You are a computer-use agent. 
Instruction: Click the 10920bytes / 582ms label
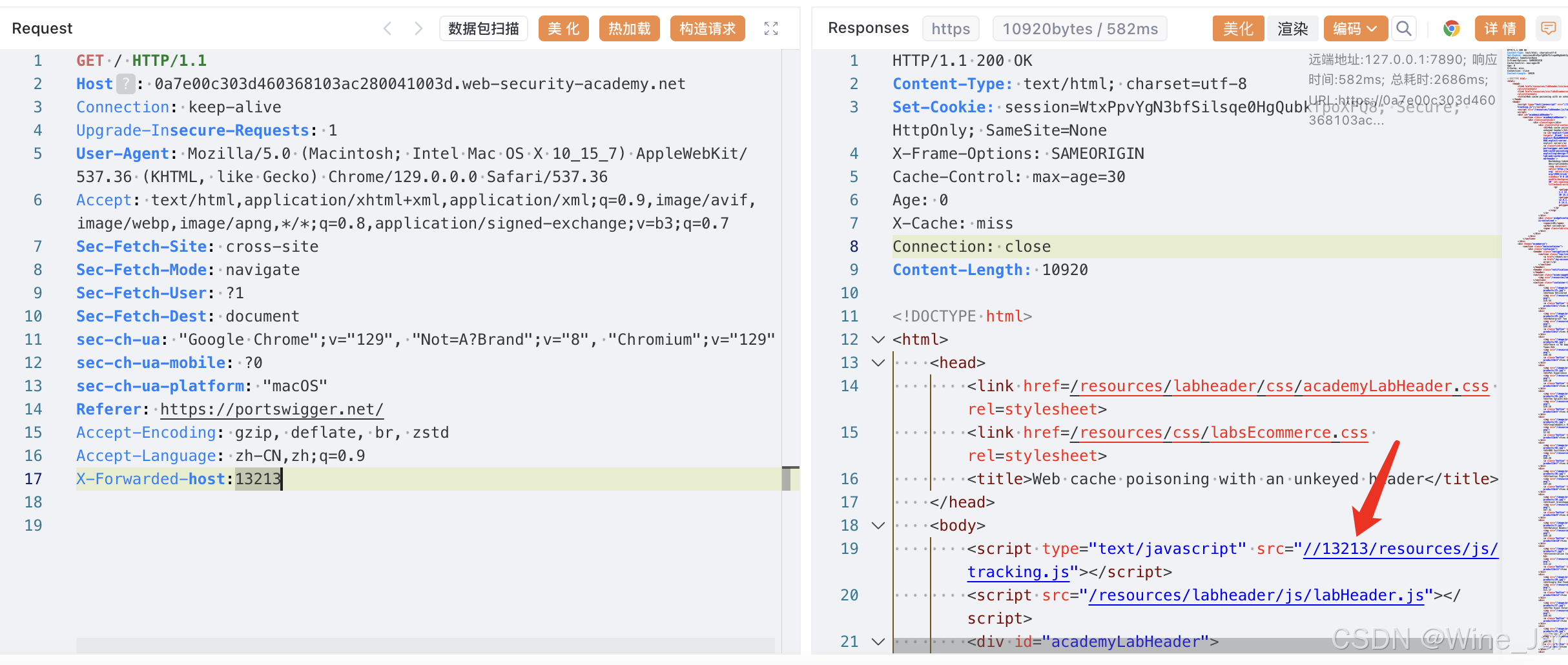click(x=1080, y=28)
